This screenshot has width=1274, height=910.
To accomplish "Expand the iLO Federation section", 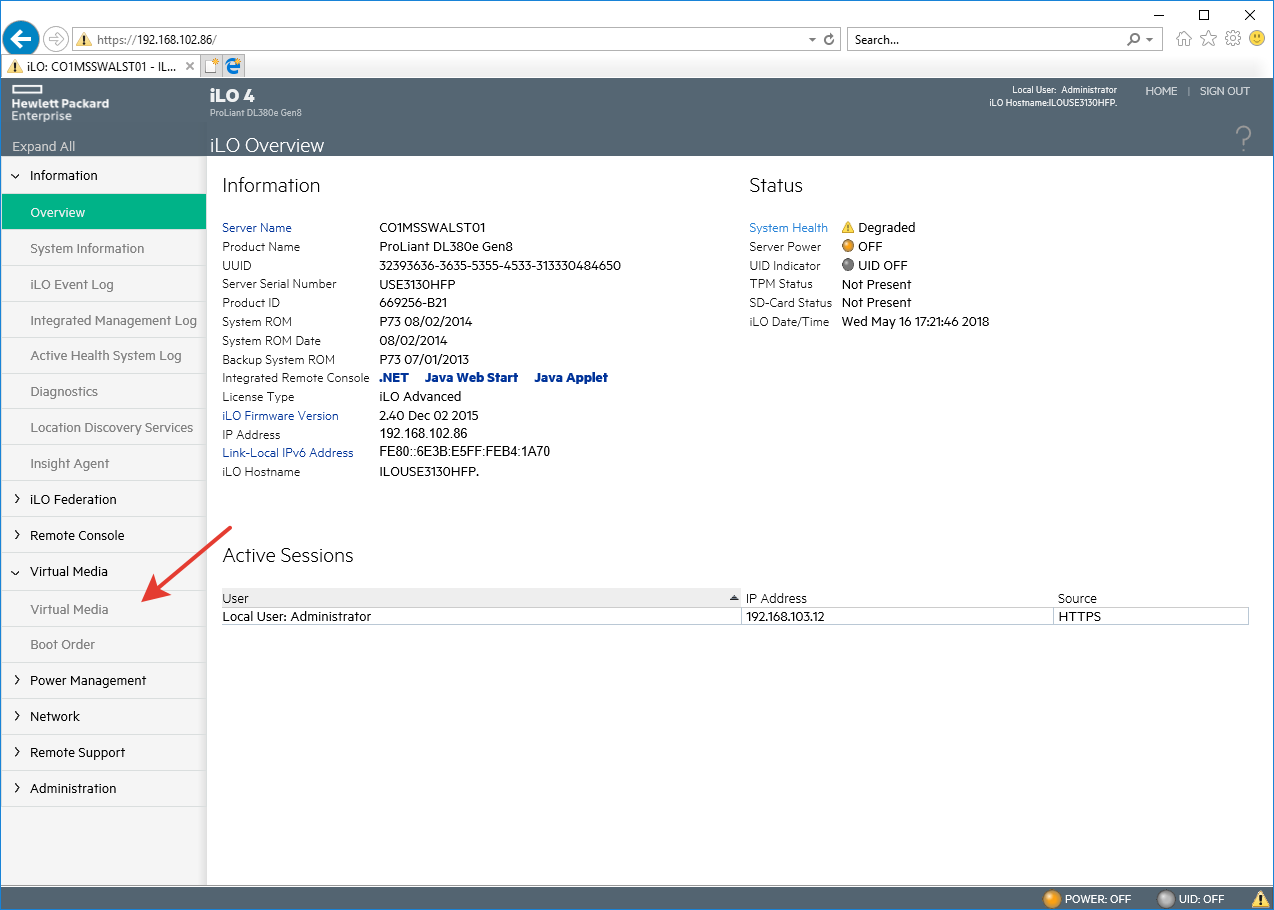I will [x=16, y=499].
